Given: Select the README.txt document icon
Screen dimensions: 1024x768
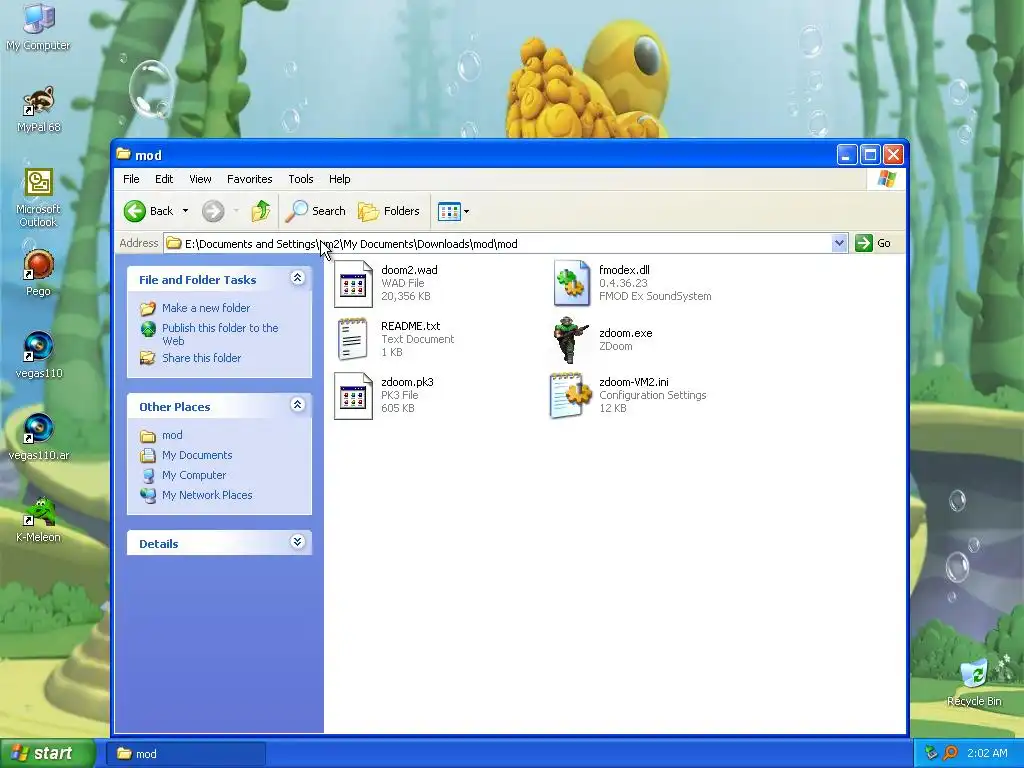Looking at the screenshot, I should (x=353, y=339).
